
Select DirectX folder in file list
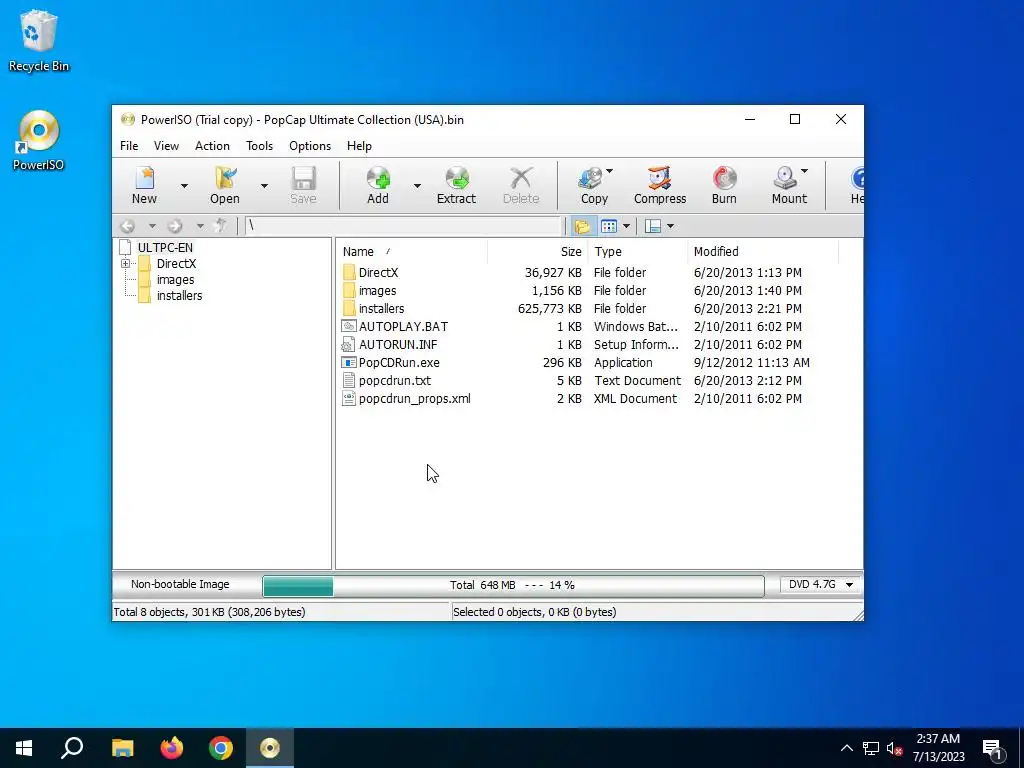tap(378, 273)
